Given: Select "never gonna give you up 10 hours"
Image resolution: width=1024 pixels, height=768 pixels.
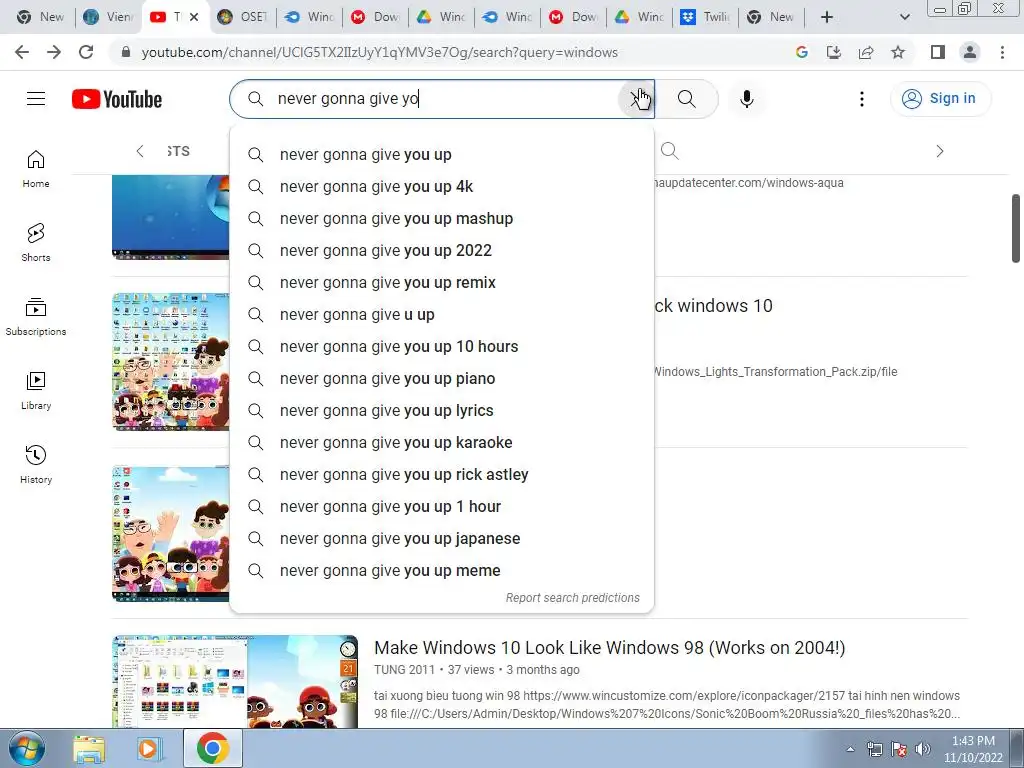Looking at the screenshot, I should click(x=442, y=347).
